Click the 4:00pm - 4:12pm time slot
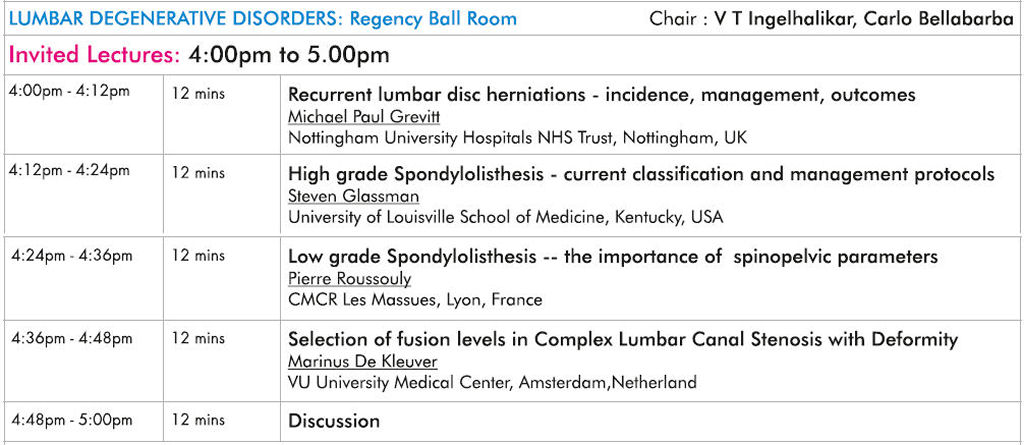Image resolution: width=1024 pixels, height=445 pixels. click(69, 91)
